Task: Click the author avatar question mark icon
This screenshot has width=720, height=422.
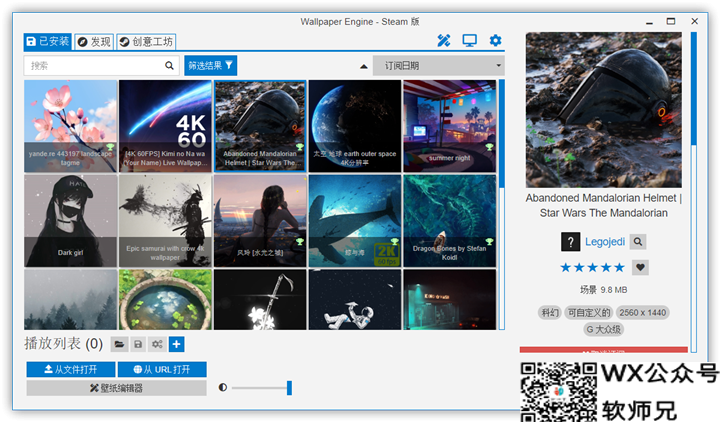Action: pos(570,242)
